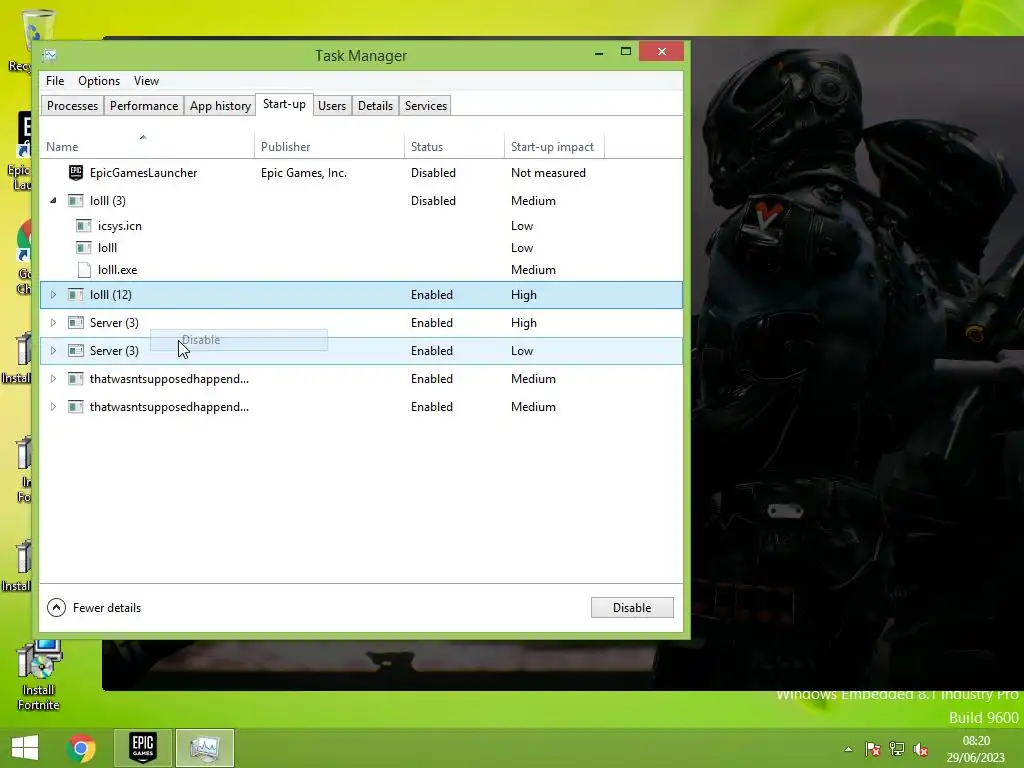The width and height of the screenshot is (1024, 768).
Task: Click the Epic Games, Inc. publisher cell
Action: 304,173
